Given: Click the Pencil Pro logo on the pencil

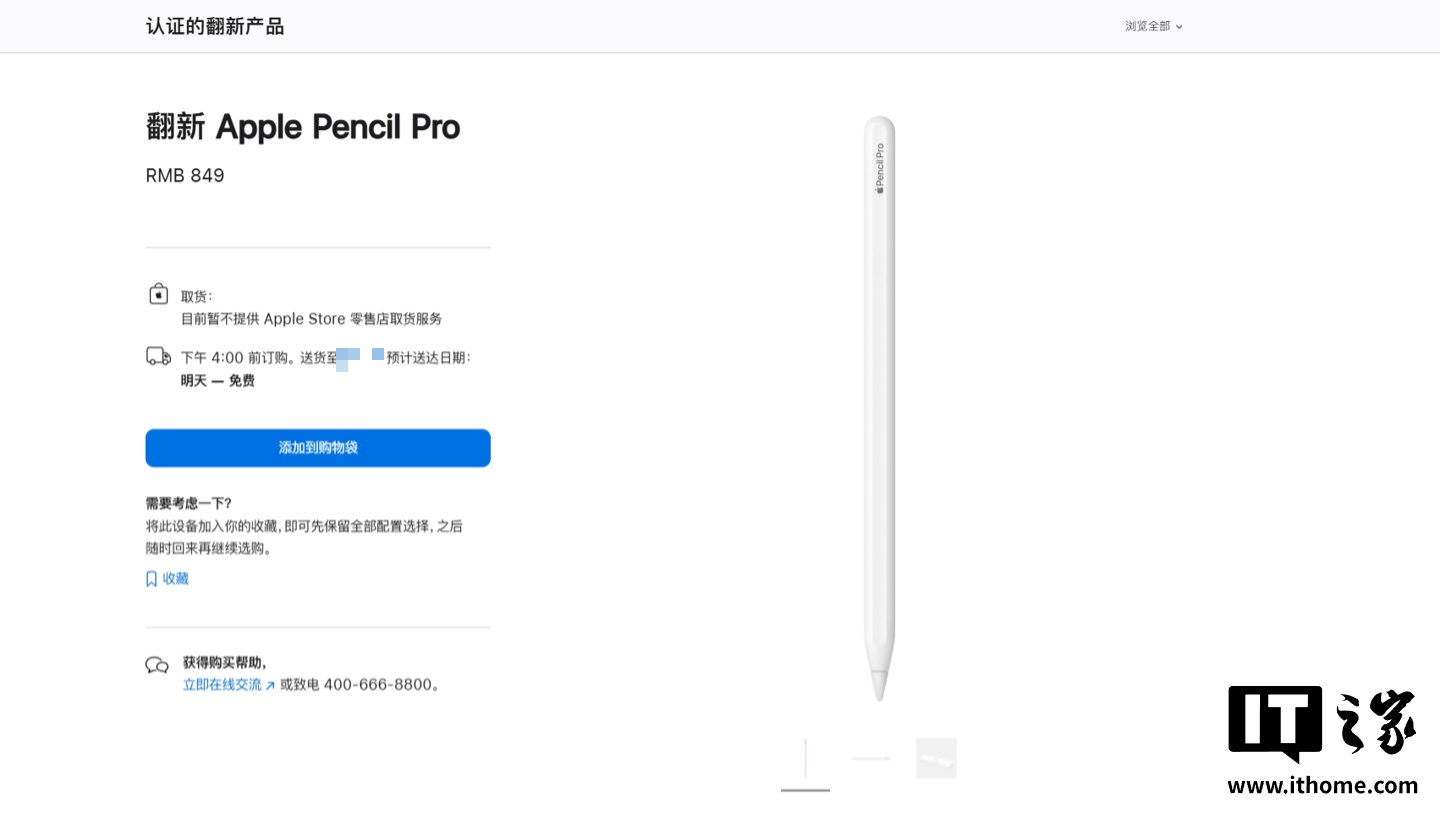Looking at the screenshot, I should pos(880,168).
